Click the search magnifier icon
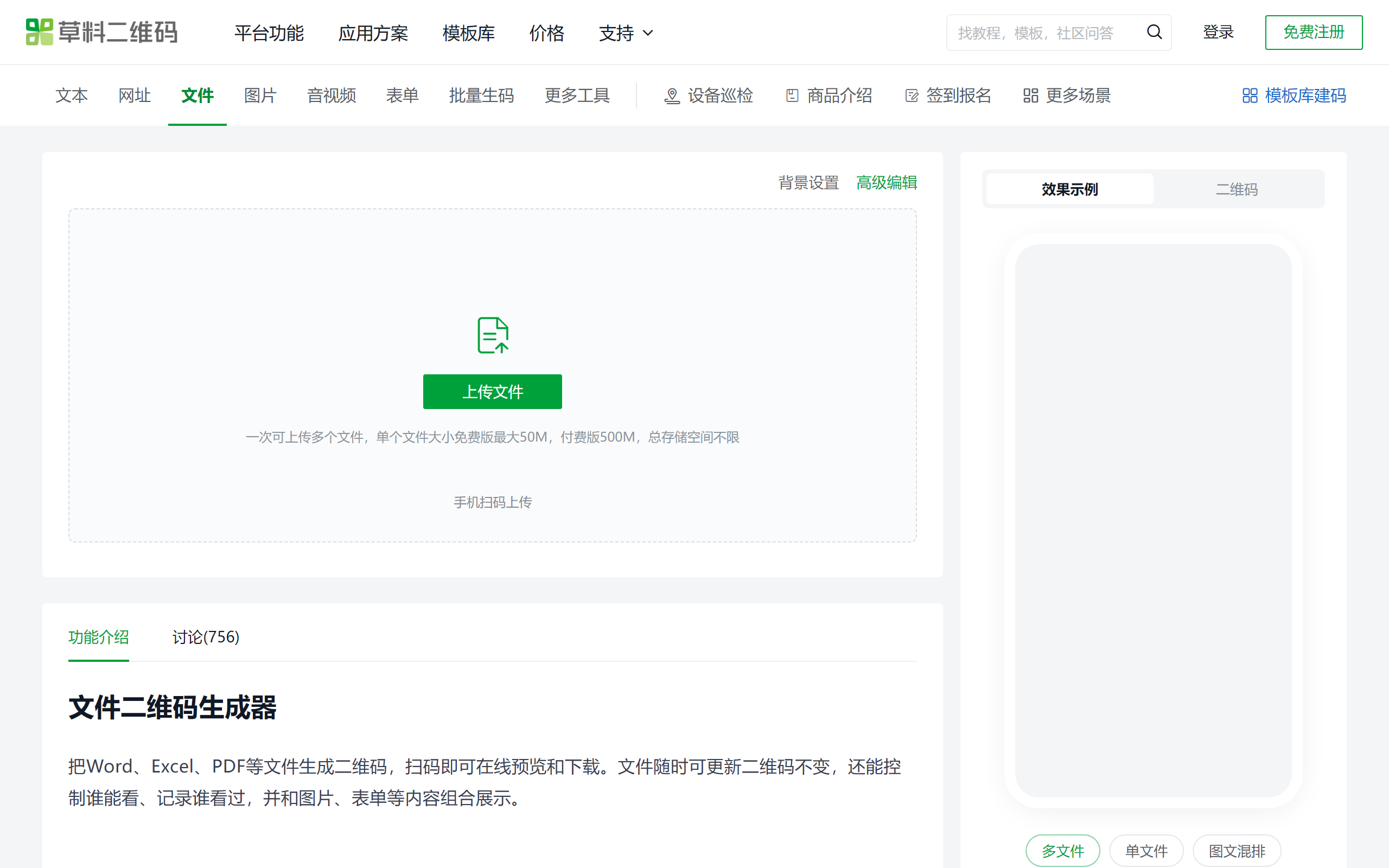The height and width of the screenshot is (868, 1389). coord(1154,32)
